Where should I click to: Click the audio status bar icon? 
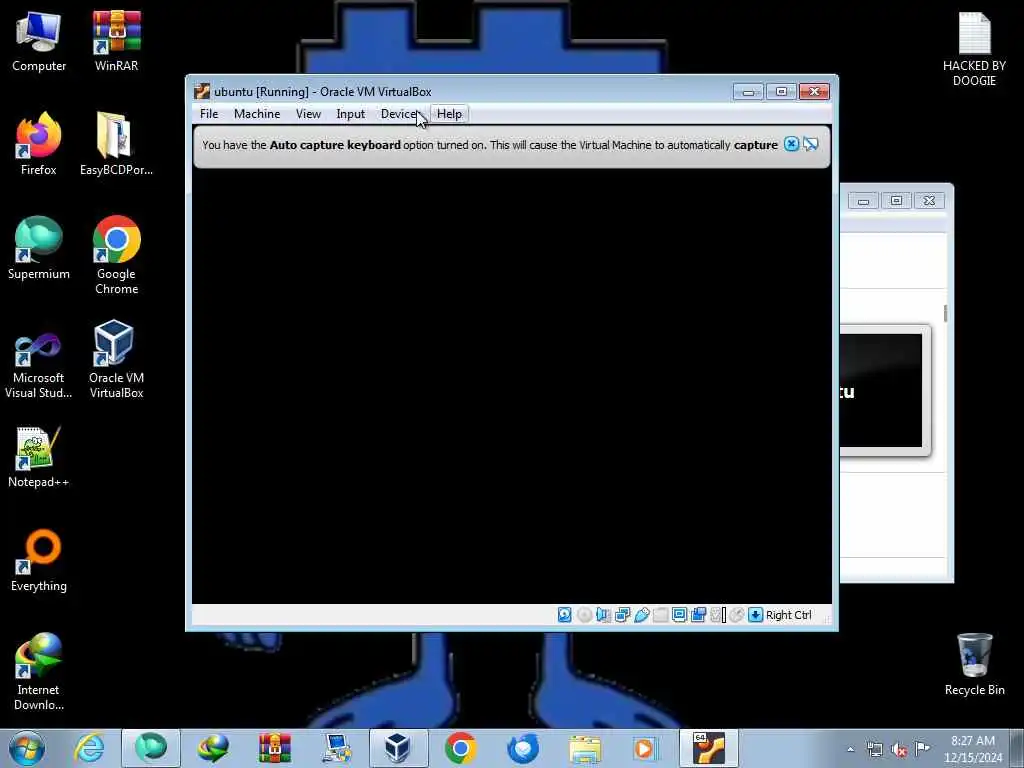click(x=603, y=615)
